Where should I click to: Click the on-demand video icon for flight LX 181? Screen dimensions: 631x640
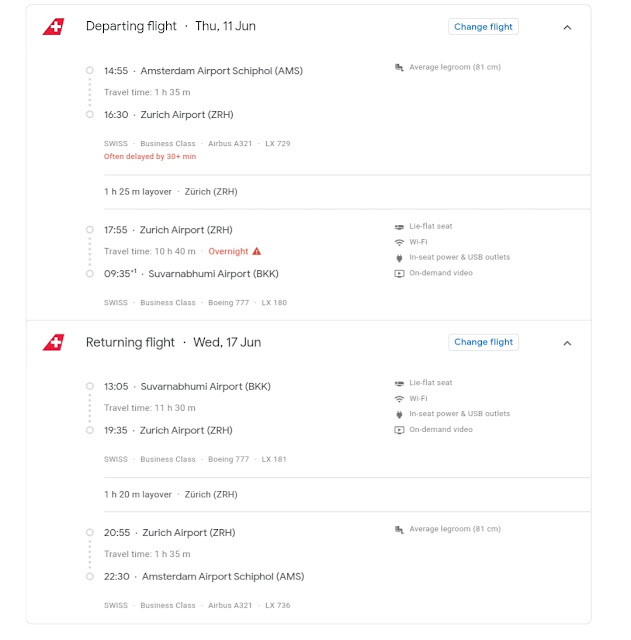[400, 430]
